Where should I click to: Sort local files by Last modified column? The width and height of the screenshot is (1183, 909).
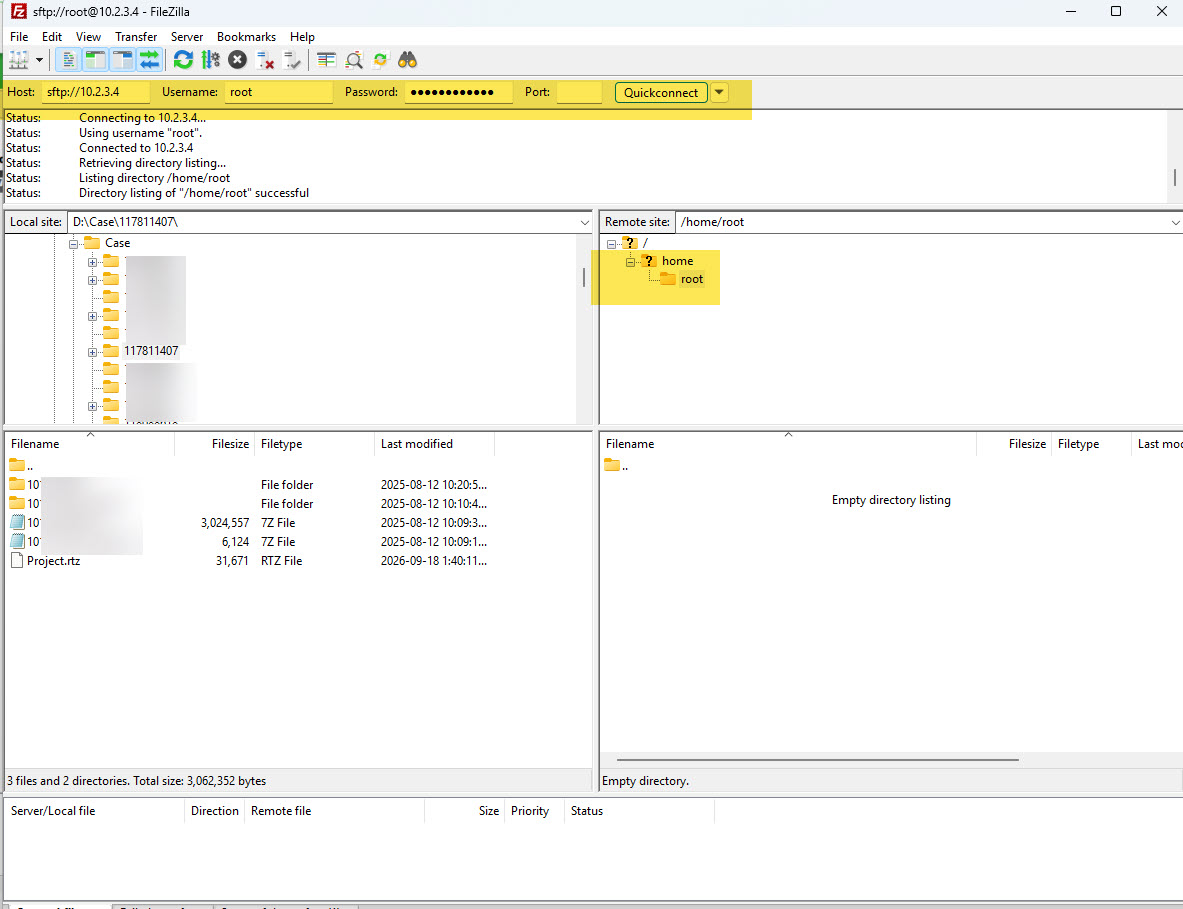pos(435,444)
